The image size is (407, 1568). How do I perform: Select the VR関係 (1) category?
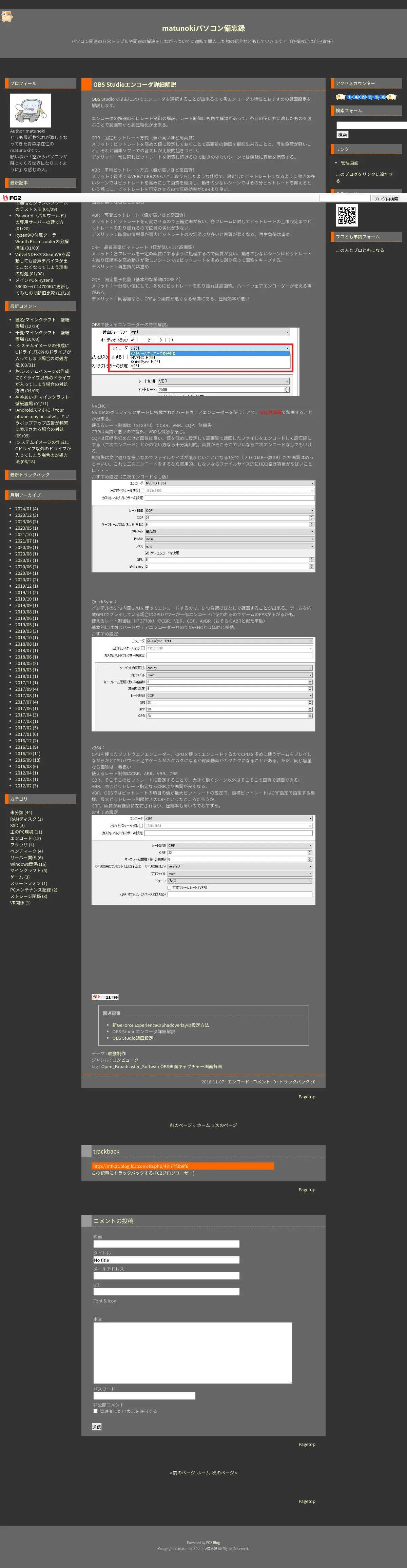tap(20, 903)
